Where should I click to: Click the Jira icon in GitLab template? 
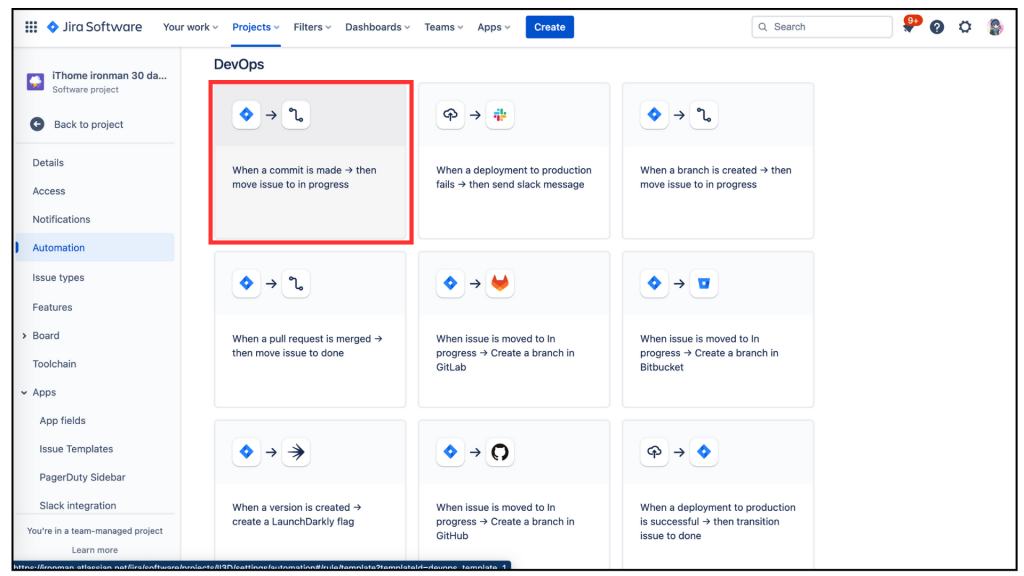(x=450, y=283)
